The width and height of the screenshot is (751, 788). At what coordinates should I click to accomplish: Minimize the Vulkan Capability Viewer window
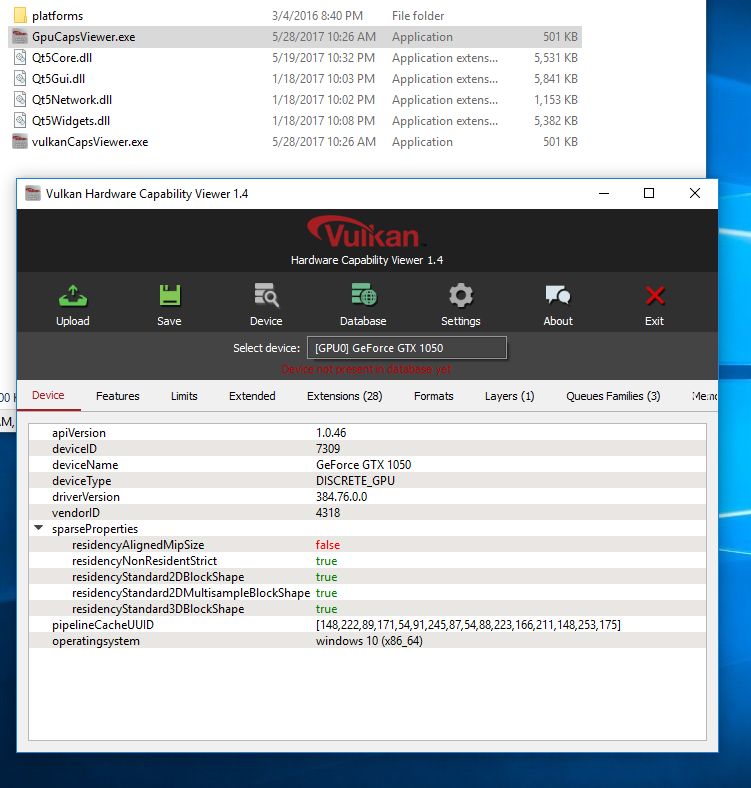point(604,193)
